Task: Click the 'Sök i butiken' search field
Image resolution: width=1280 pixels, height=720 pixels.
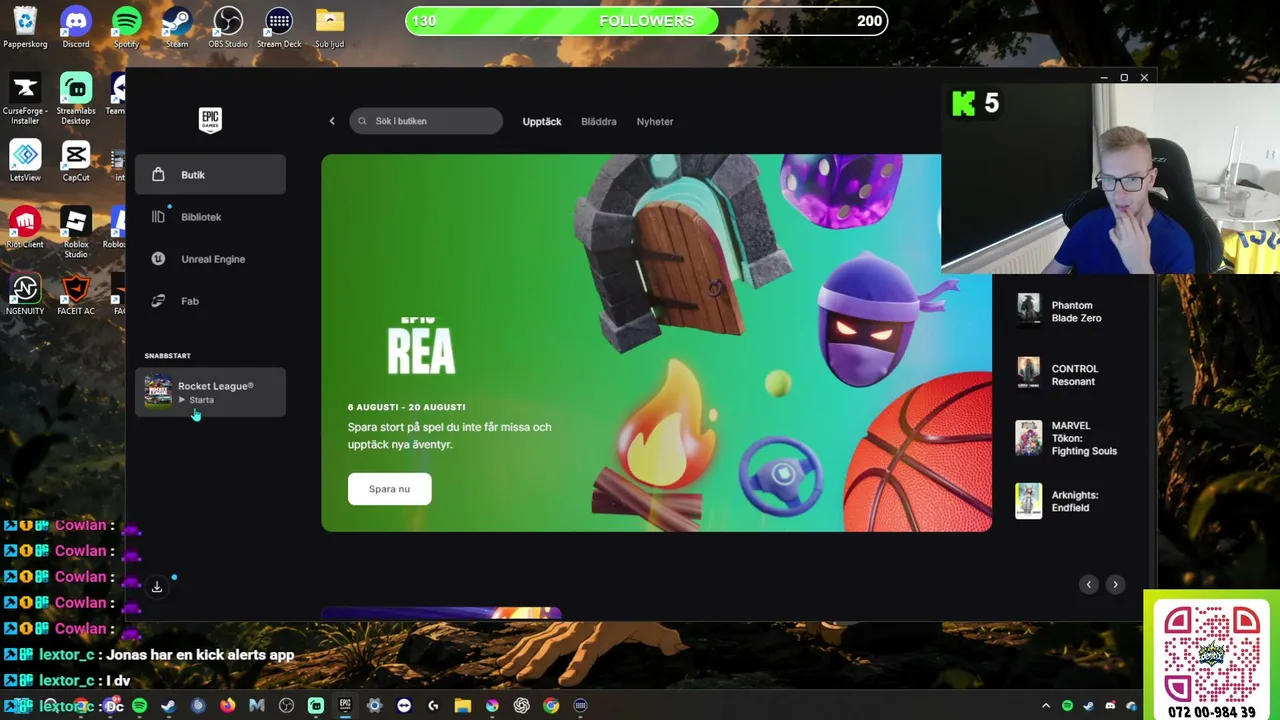Action: [426, 121]
